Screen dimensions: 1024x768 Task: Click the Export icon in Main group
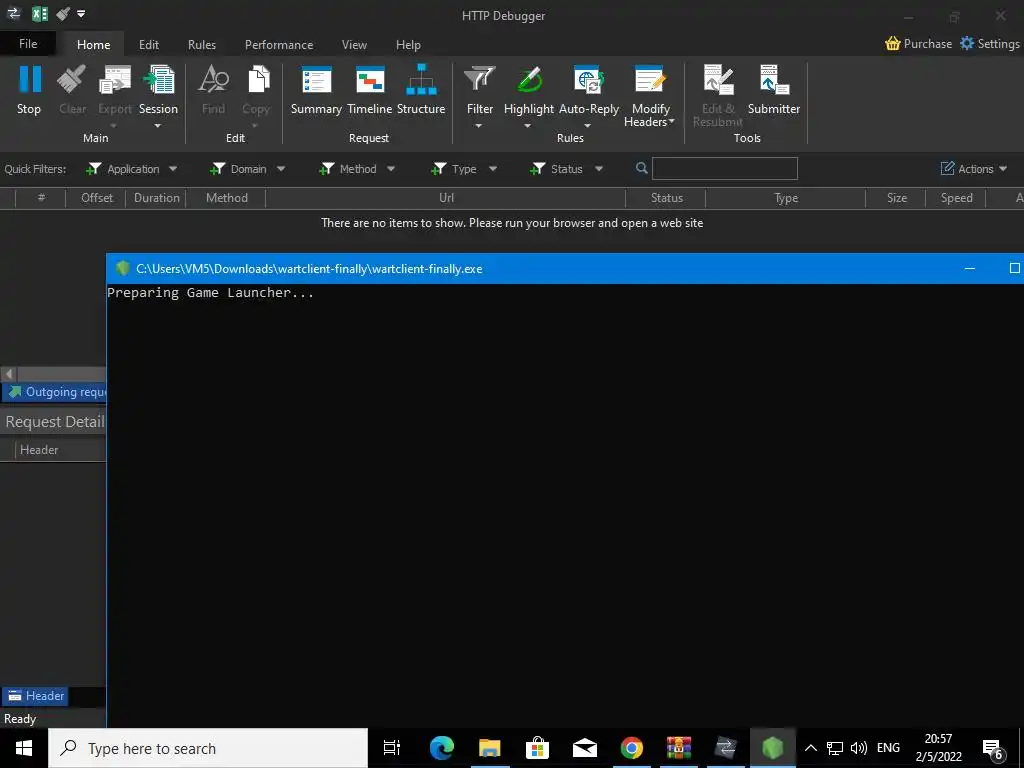[x=114, y=80]
